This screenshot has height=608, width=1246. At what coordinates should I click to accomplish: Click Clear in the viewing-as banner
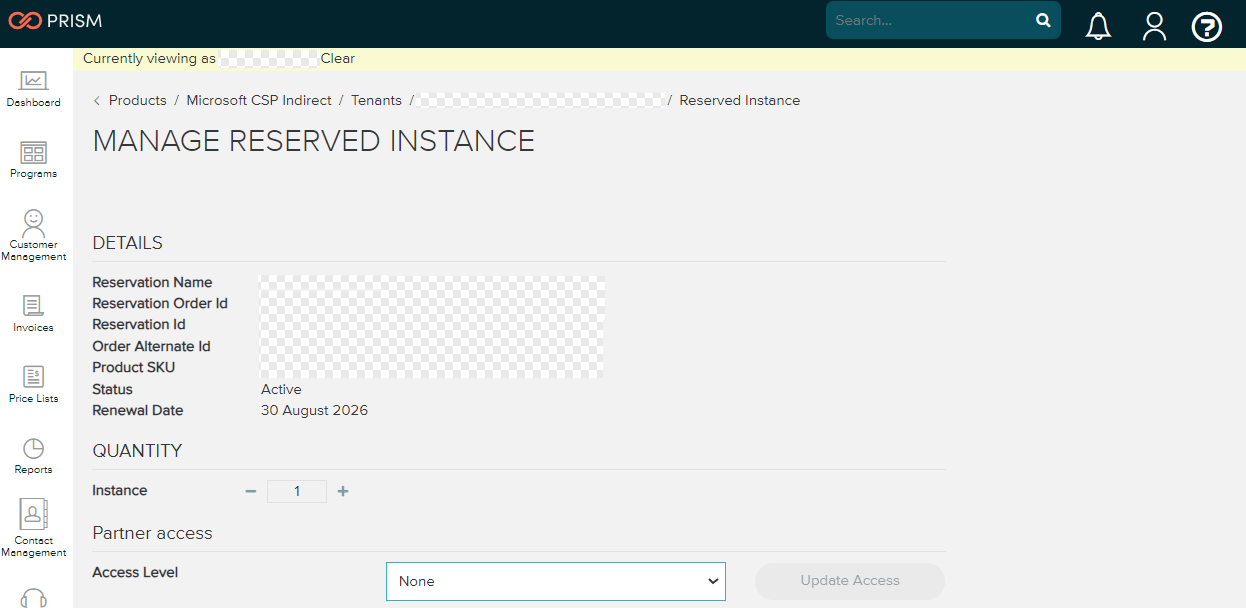coord(338,58)
